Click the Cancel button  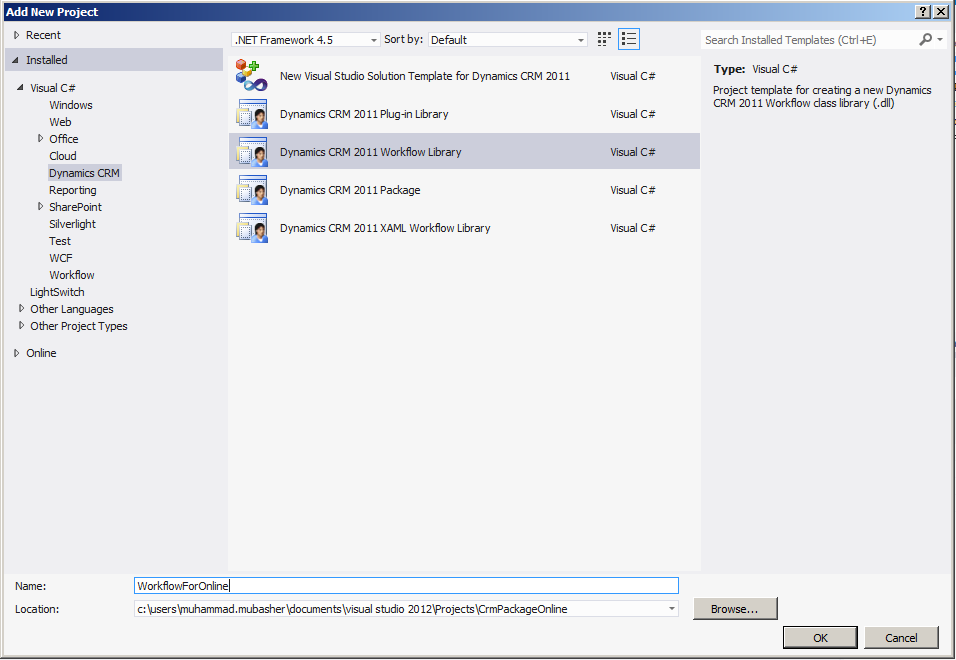click(x=901, y=637)
